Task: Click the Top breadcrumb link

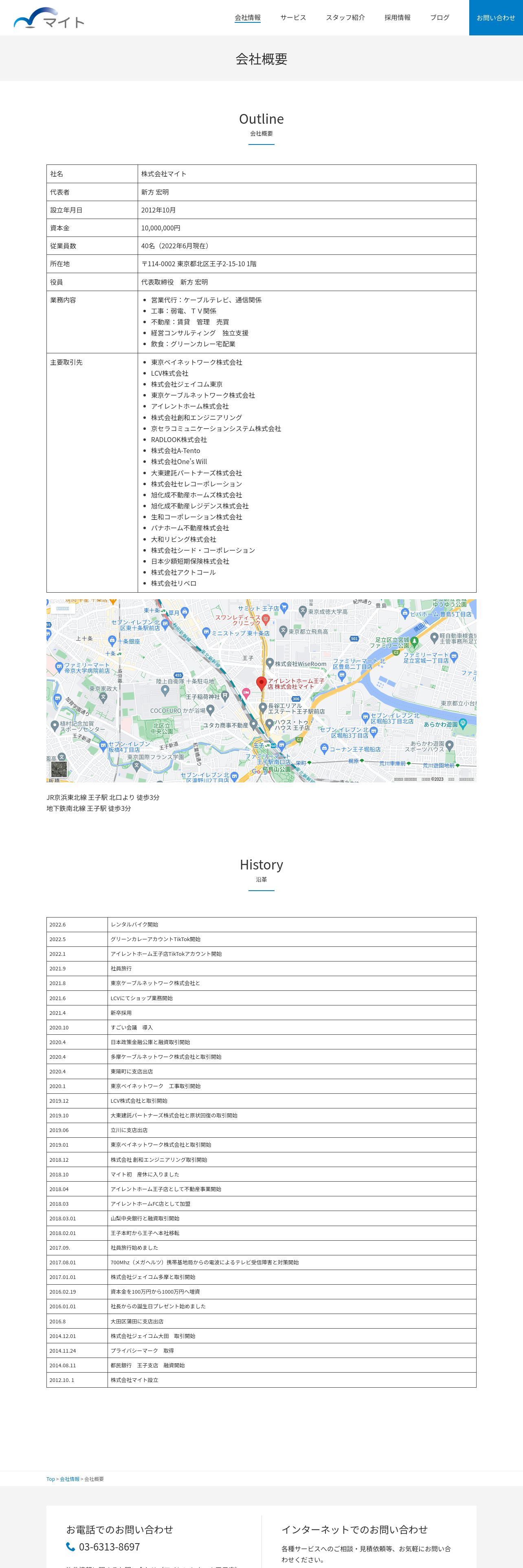Action: [51, 1478]
